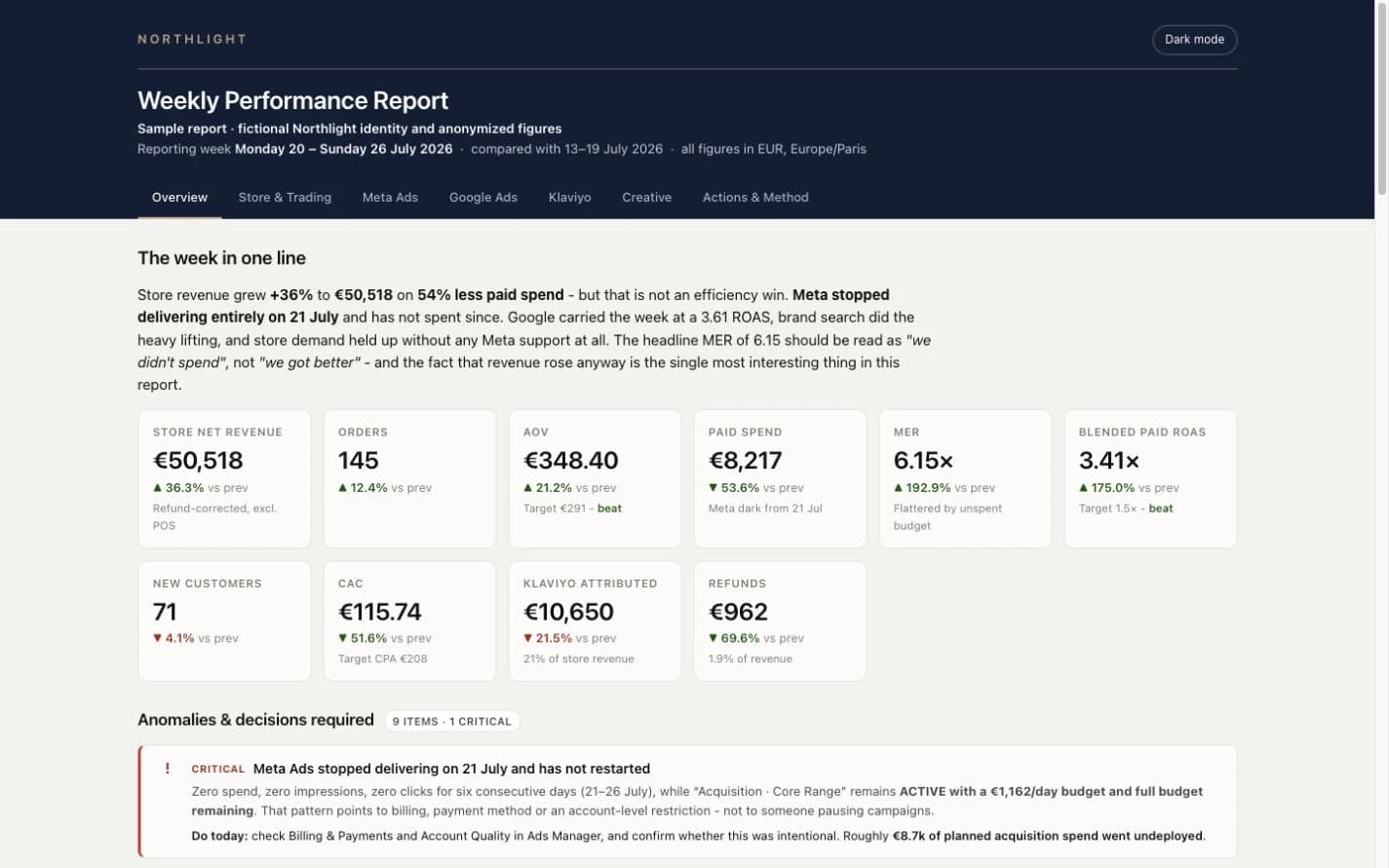1389x868 pixels.
Task: Click the NORTHLIGHT logo text
Action: pyautogui.click(x=192, y=40)
